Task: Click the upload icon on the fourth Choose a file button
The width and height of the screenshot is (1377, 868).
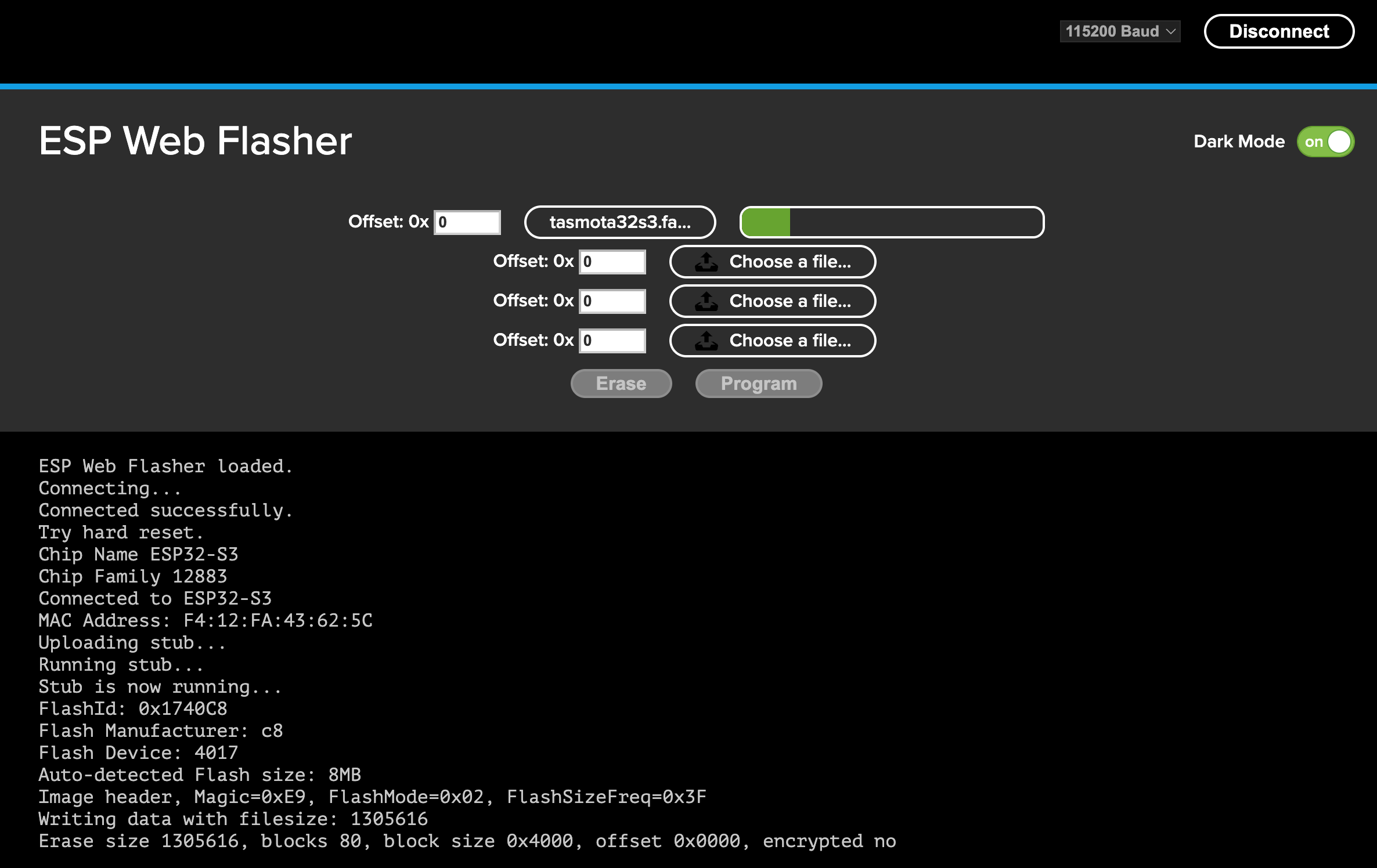Action: coord(707,341)
